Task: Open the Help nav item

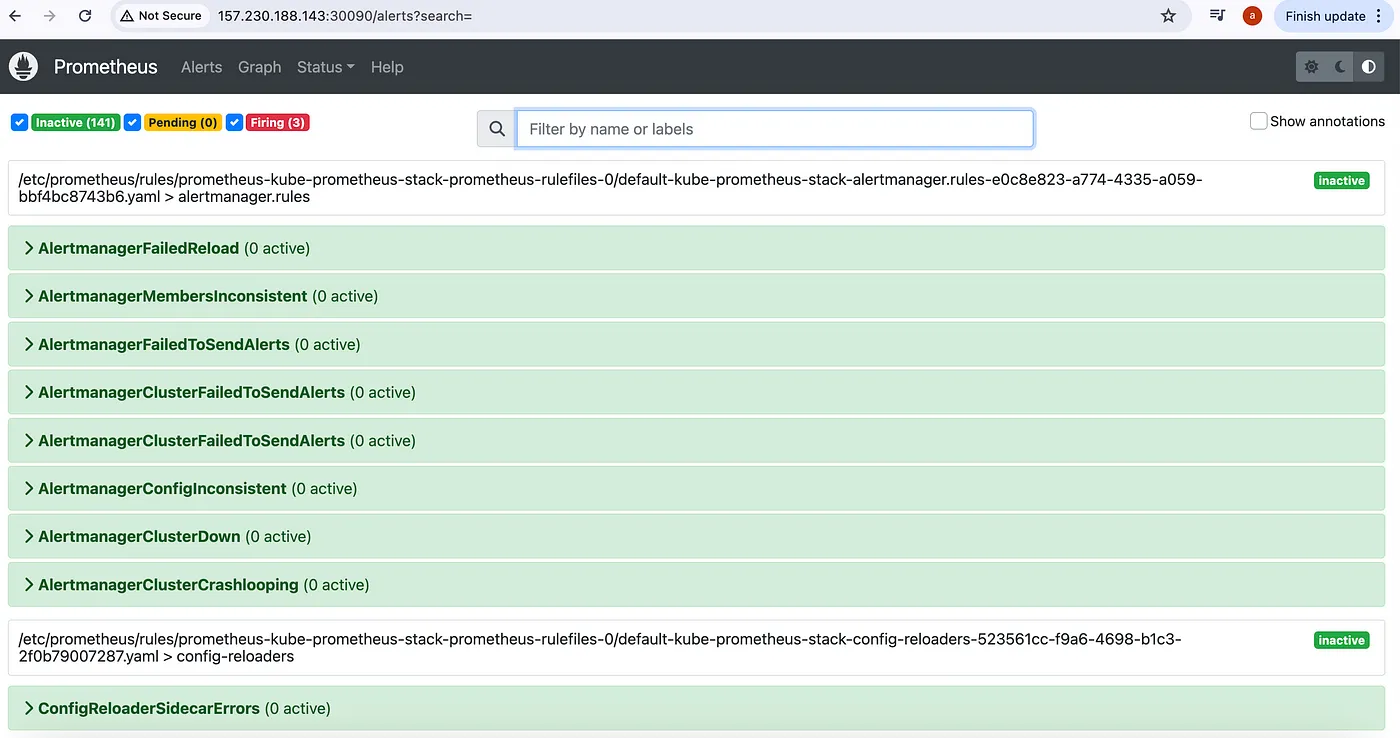Action: tap(387, 67)
